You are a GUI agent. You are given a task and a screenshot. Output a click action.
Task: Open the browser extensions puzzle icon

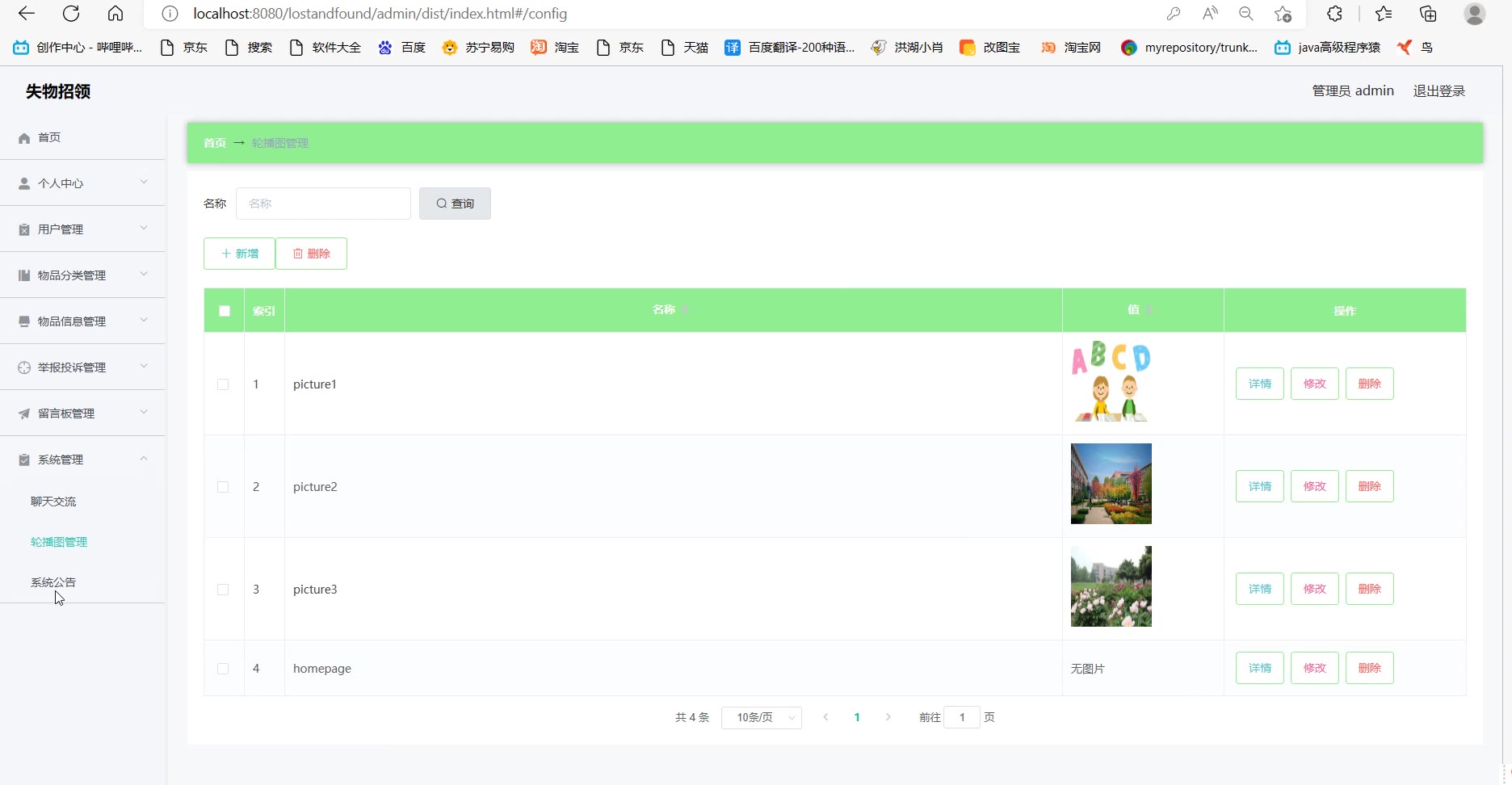[x=1335, y=14]
